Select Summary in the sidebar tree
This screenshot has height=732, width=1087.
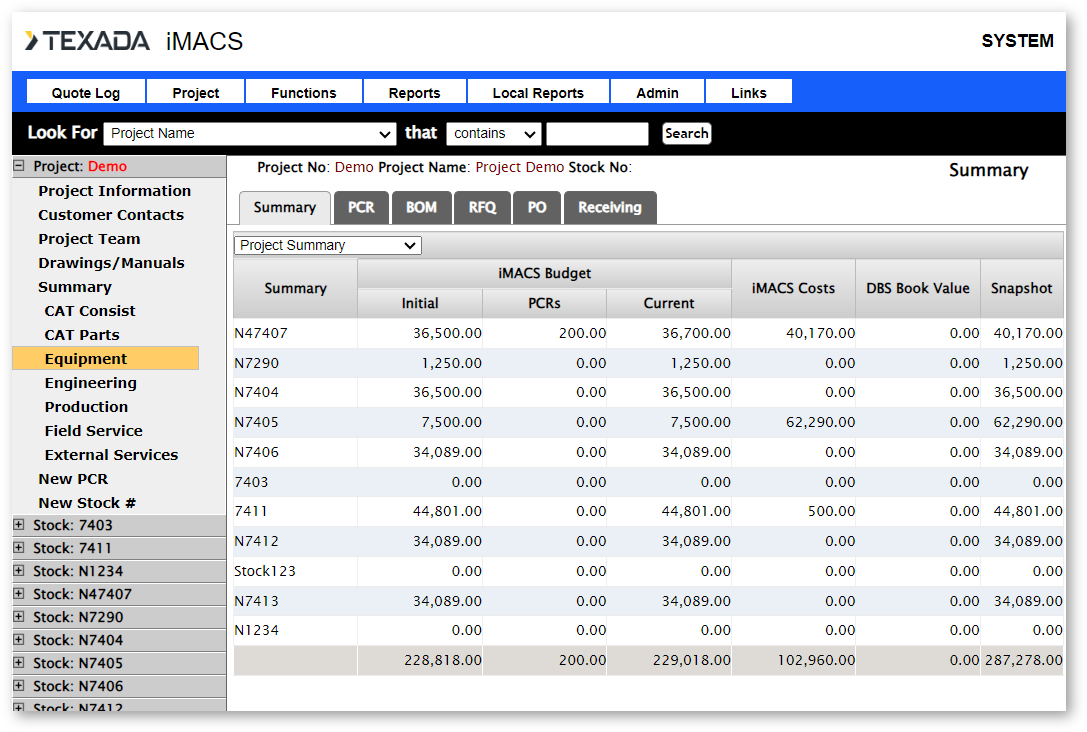[x=75, y=287]
